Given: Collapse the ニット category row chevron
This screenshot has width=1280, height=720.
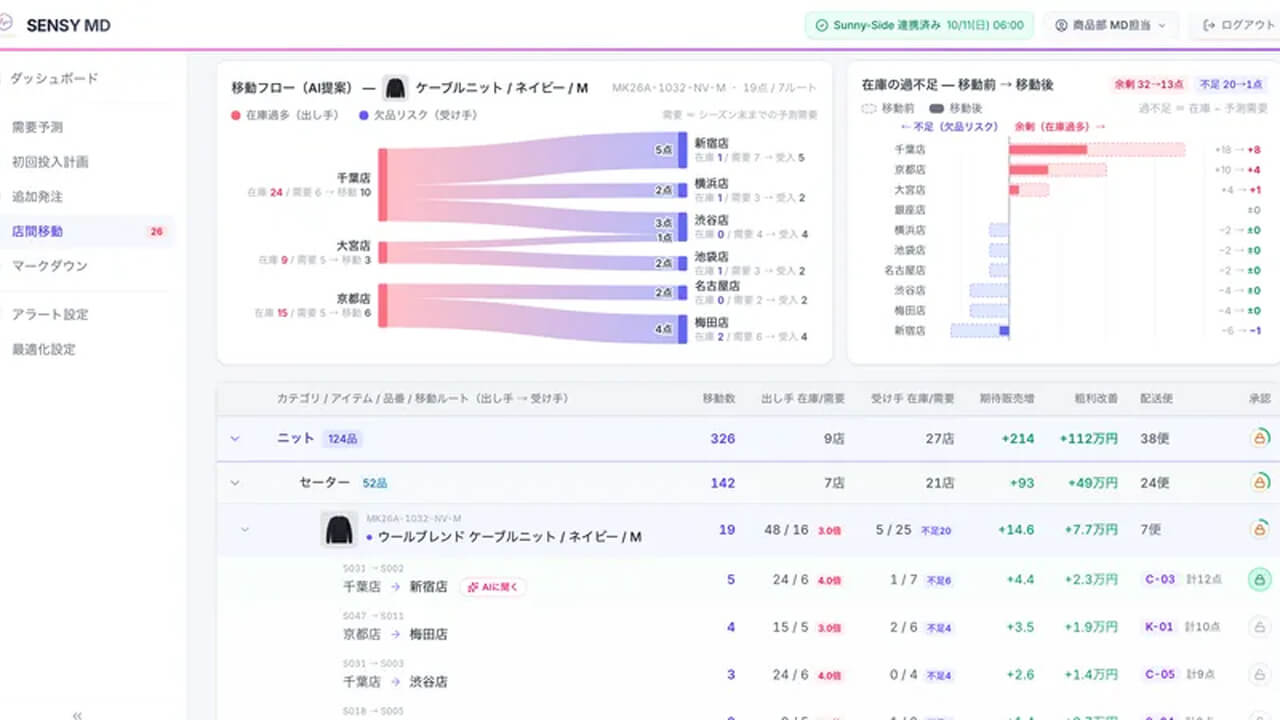Looking at the screenshot, I should [x=235, y=438].
